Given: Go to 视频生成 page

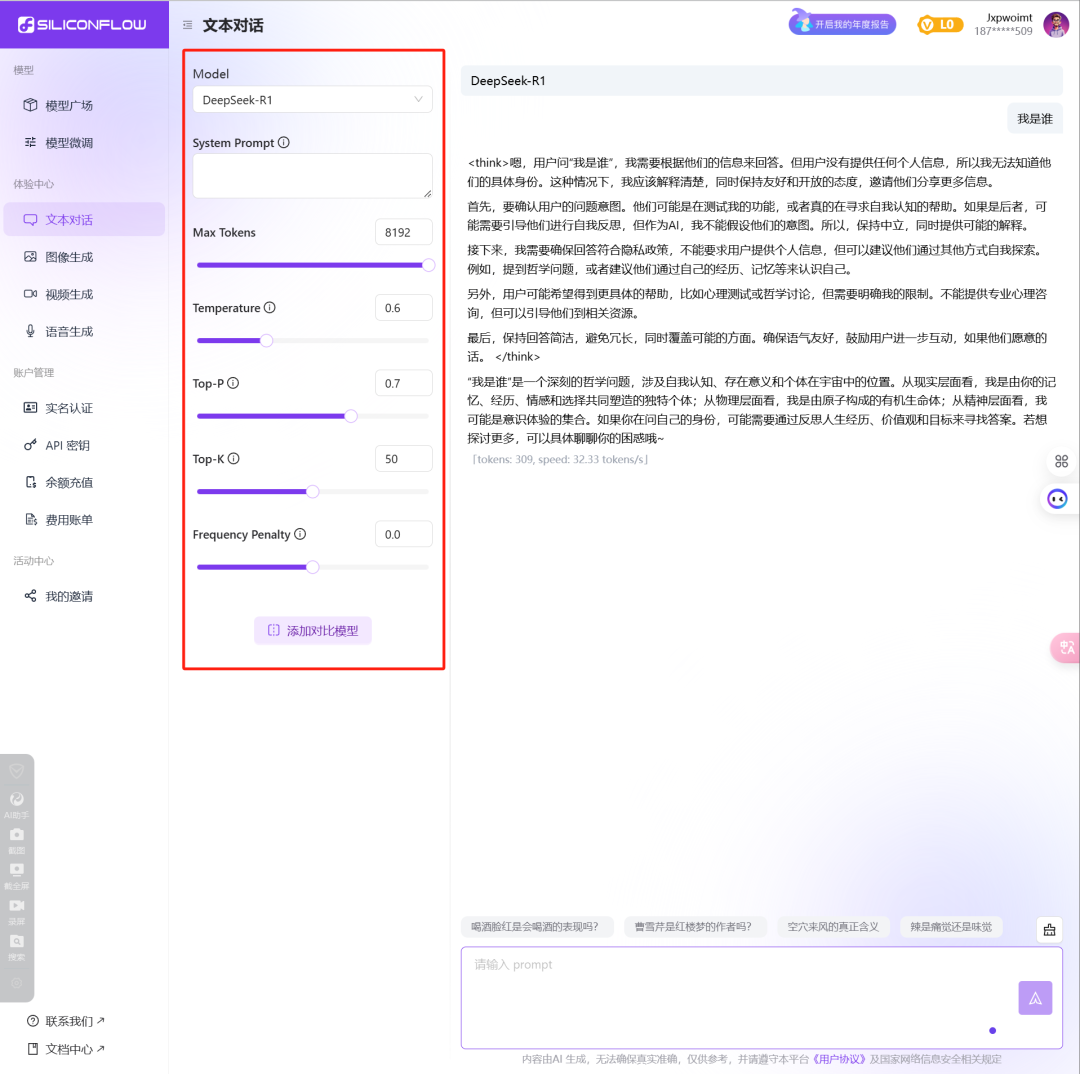Looking at the screenshot, I should pyautogui.click(x=84, y=294).
